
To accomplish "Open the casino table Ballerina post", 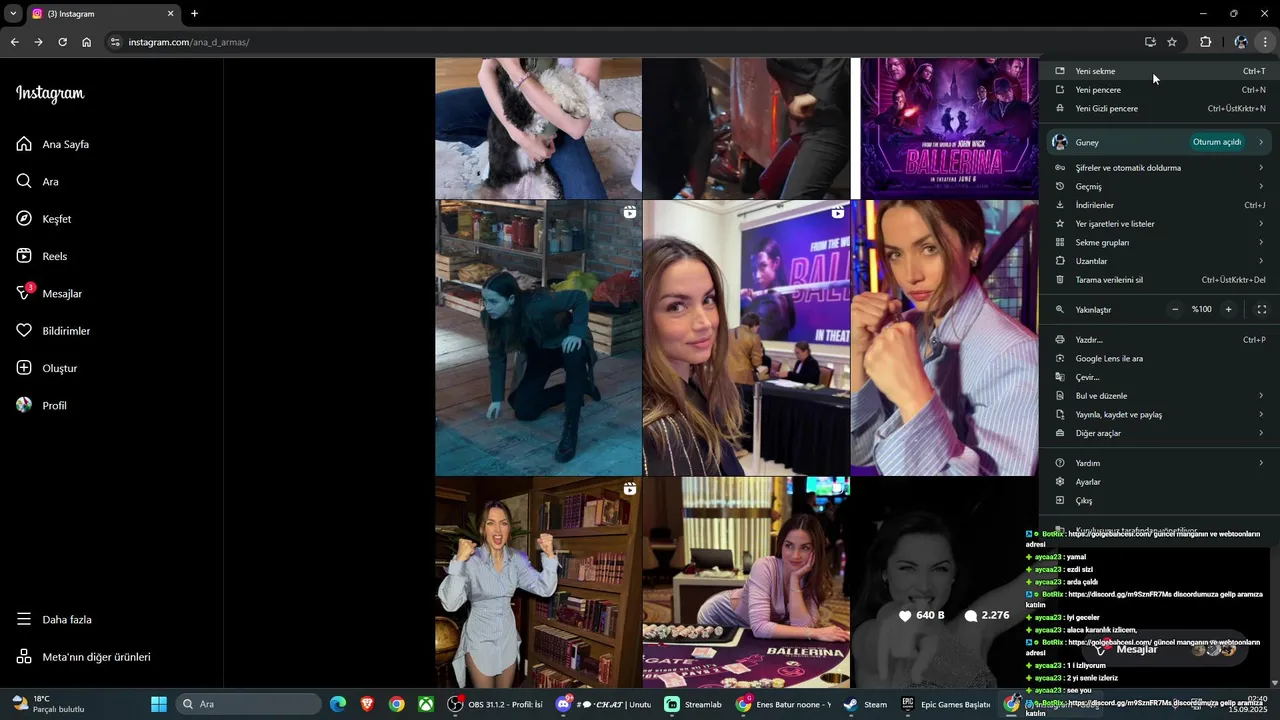I will point(746,582).
